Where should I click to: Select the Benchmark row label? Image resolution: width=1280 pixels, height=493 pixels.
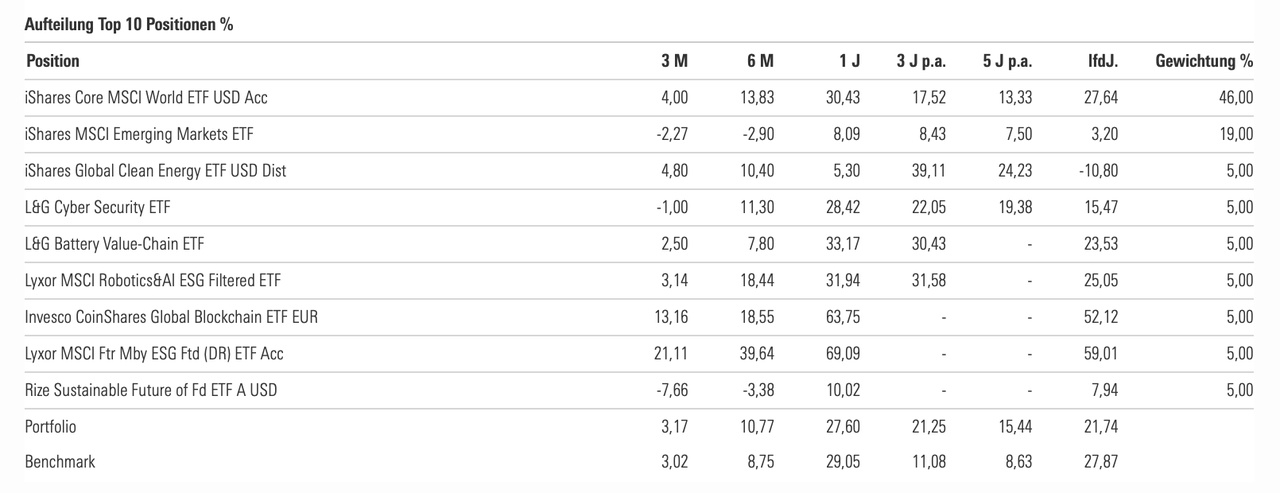[x=60, y=463]
